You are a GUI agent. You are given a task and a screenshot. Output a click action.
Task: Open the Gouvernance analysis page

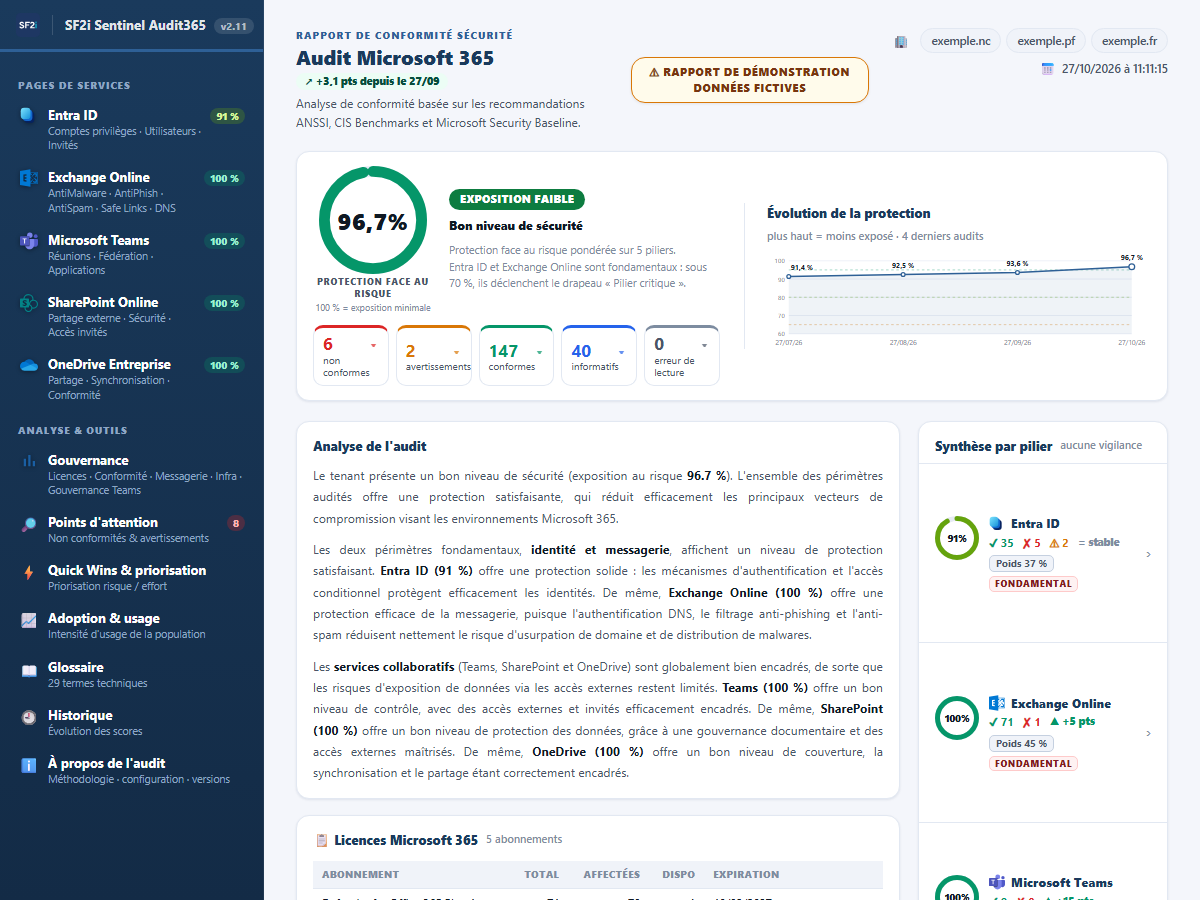click(x=131, y=474)
